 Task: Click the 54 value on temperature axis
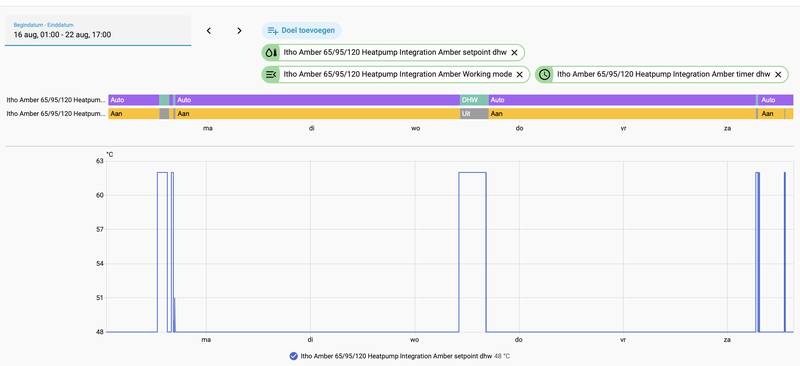[99, 263]
